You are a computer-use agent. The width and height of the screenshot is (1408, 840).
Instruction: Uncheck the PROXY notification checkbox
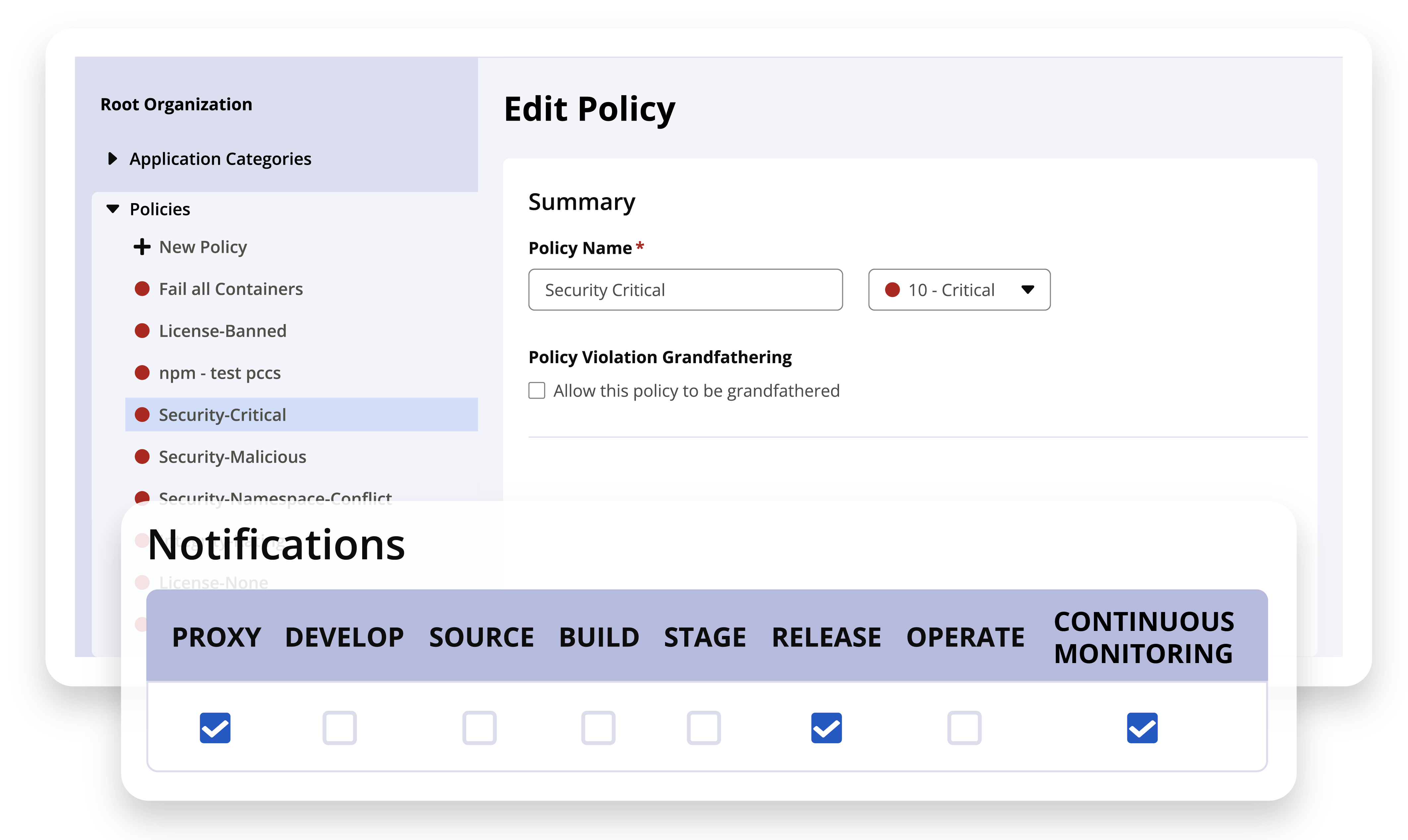coord(215,728)
